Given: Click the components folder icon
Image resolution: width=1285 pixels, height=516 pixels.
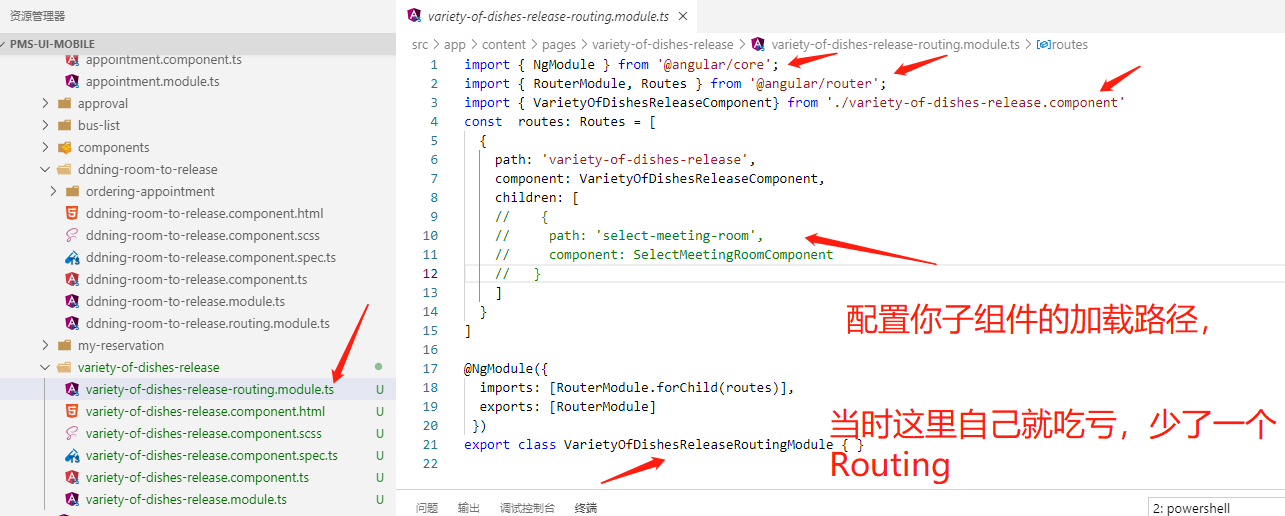Looking at the screenshot, I should (64, 147).
